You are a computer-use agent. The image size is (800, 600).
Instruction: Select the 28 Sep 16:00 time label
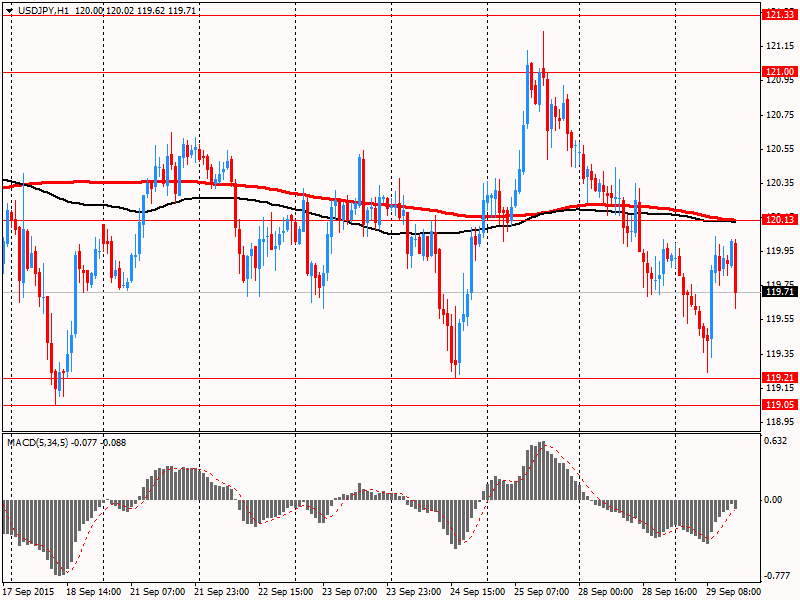pyautogui.click(x=669, y=592)
